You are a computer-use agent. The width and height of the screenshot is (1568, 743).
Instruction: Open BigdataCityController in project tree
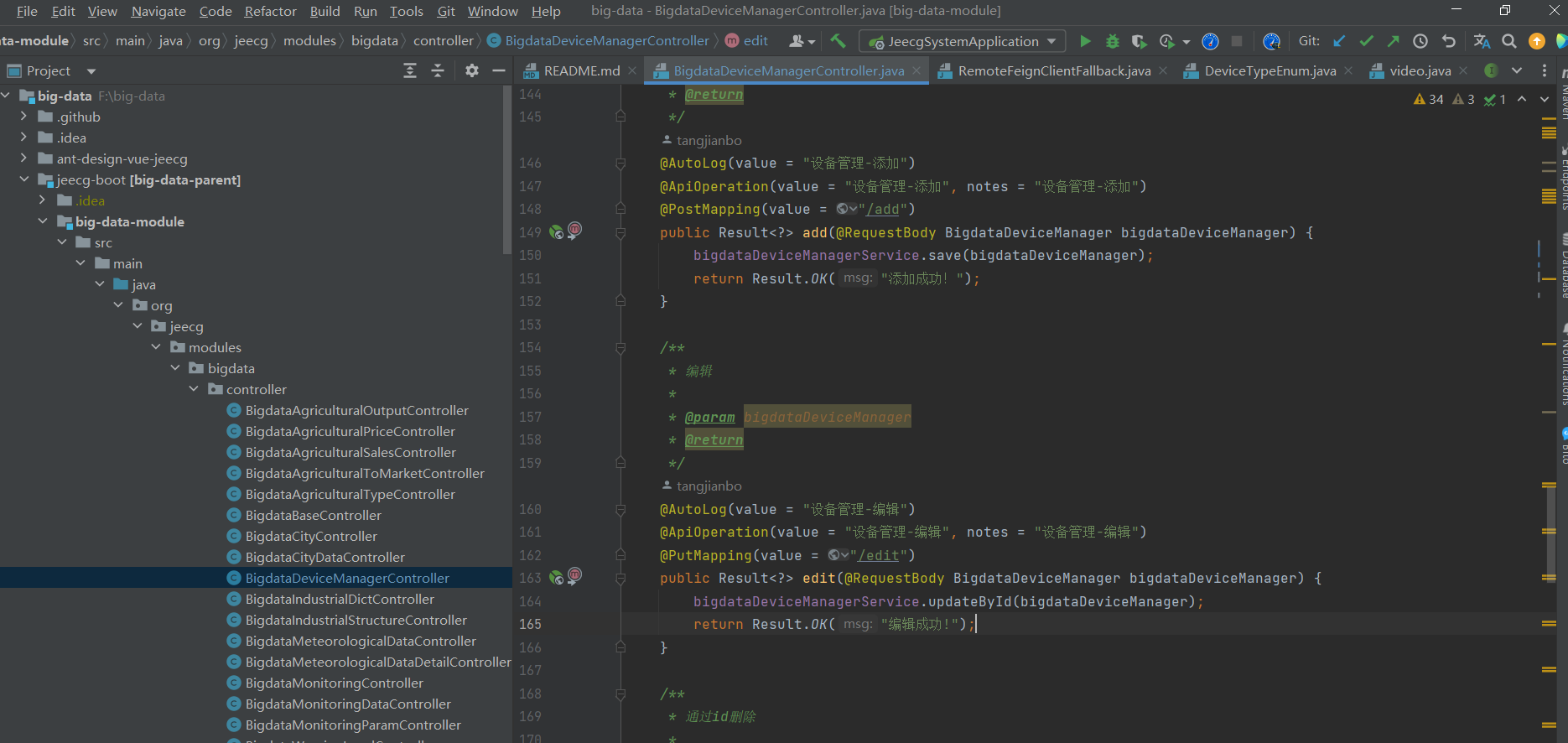click(x=311, y=536)
